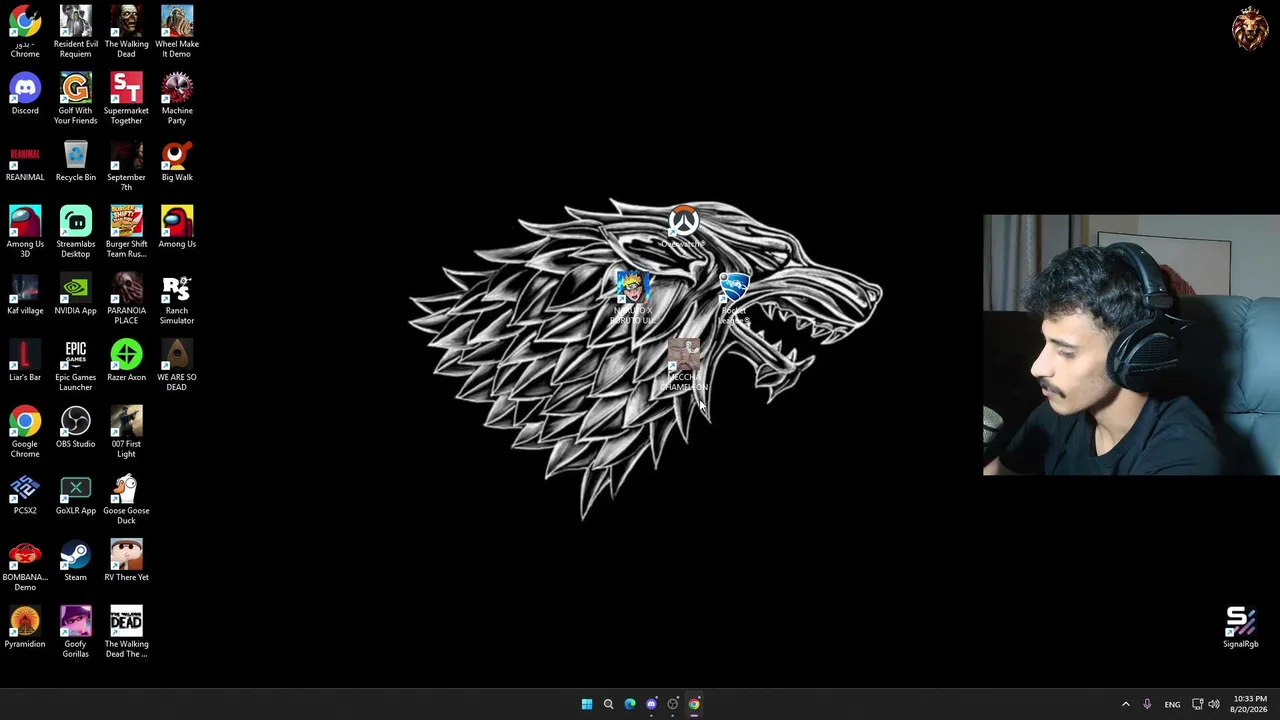The height and width of the screenshot is (720, 1280).
Task: Open the Resident Evil Requiem shortcut
Action: (x=76, y=32)
